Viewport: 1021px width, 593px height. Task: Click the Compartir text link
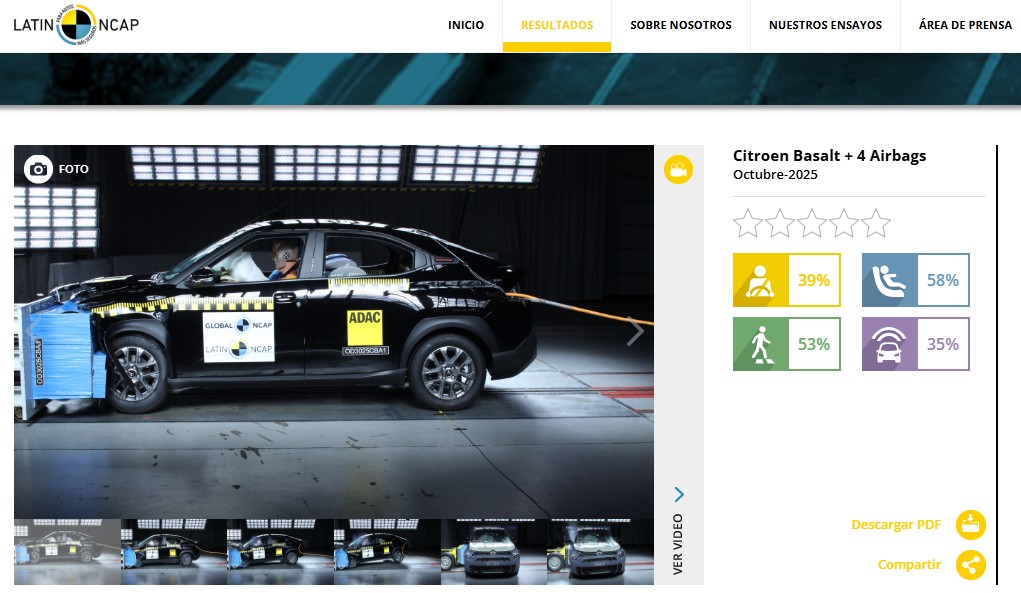click(x=909, y=565)
